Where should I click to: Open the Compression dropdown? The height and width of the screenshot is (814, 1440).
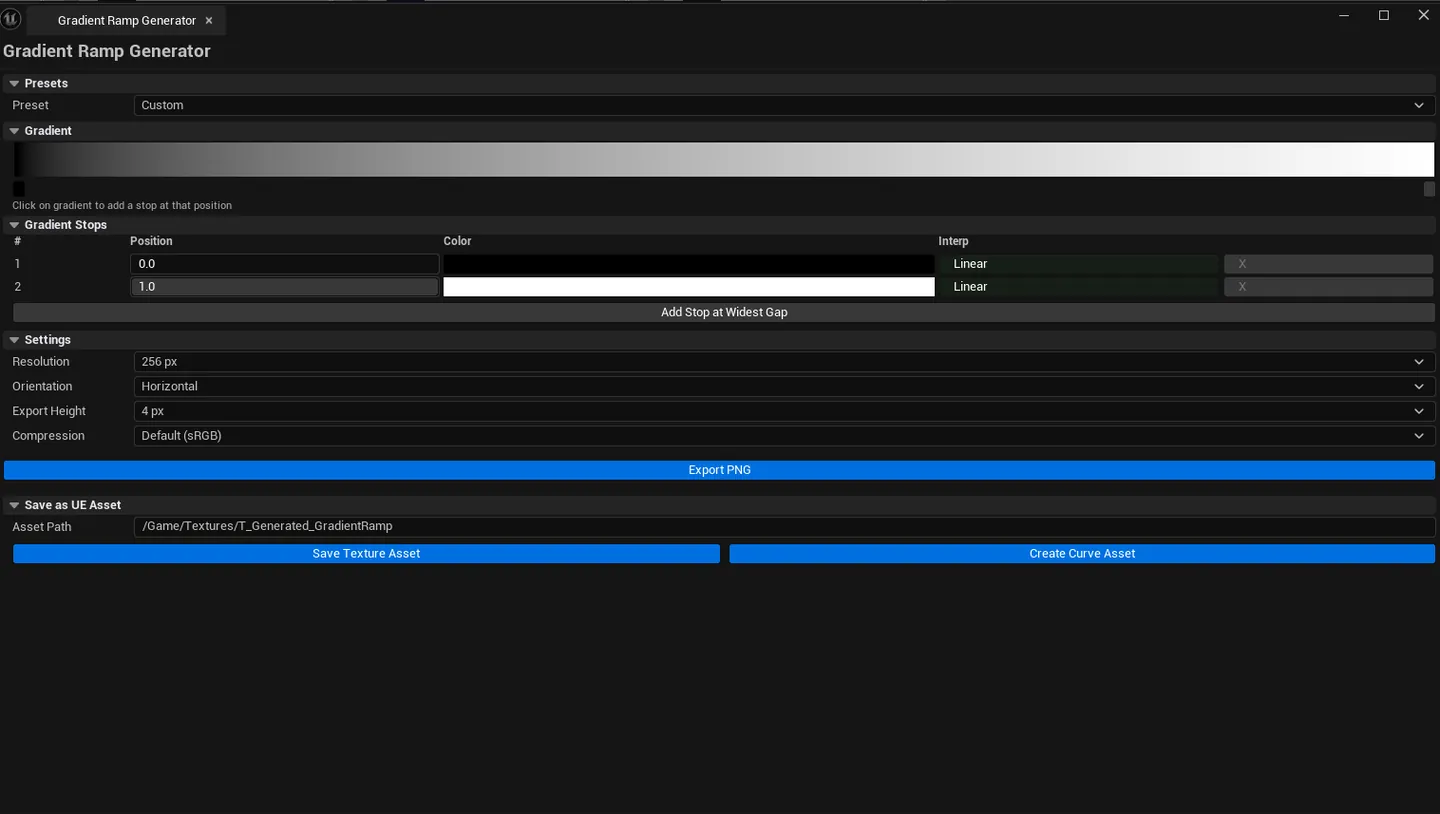click(784, 436)
